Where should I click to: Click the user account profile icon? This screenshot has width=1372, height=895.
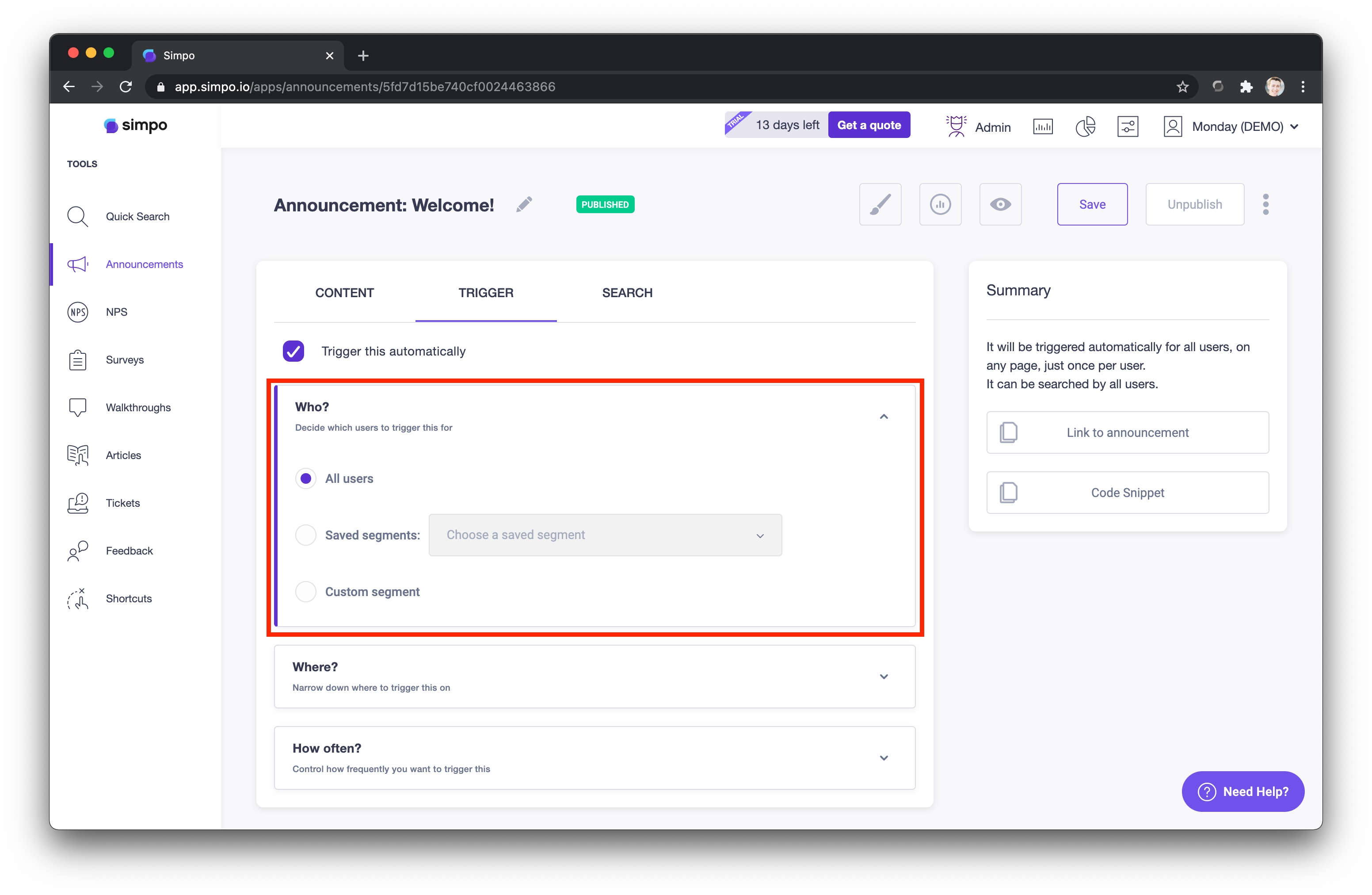pyautogui.click(x=1173, y=126)
